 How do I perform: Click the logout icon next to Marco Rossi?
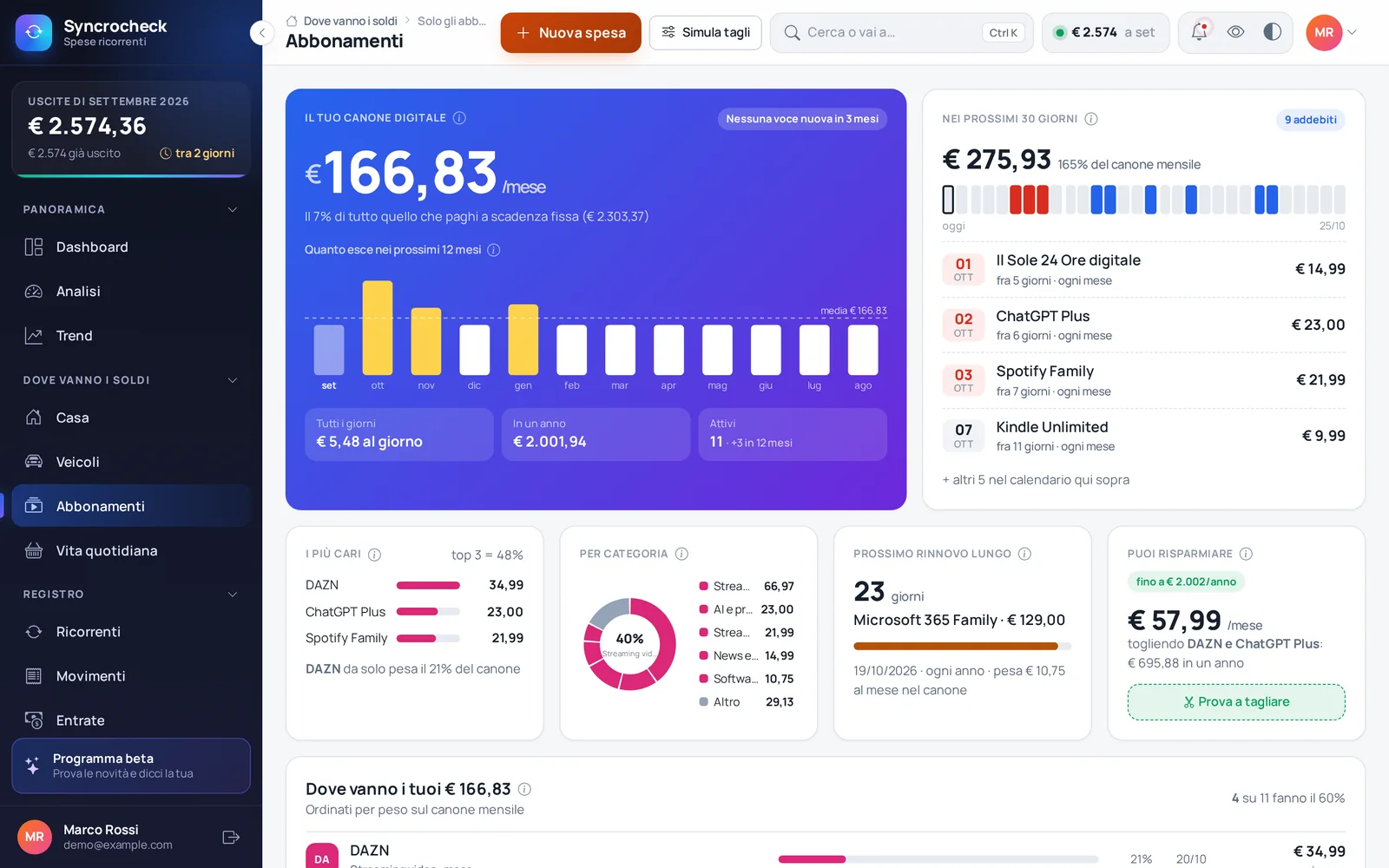coord(231,838)
